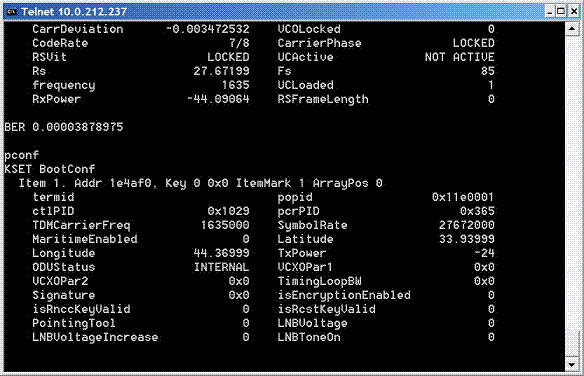Click the NOT ACTIVE status text
Screen dimensions: 584x376
point(460,57)
